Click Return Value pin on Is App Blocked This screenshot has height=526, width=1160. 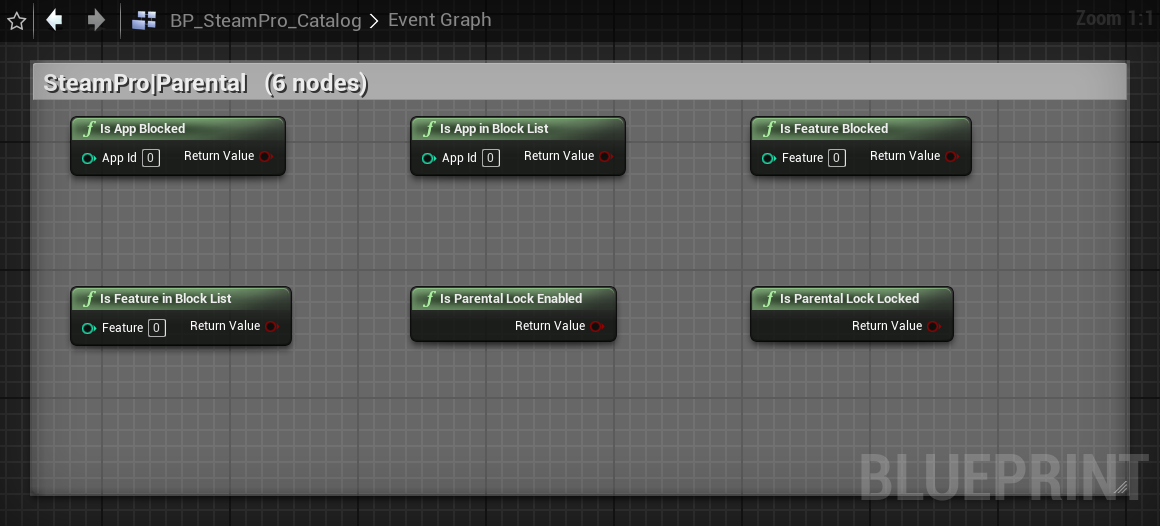266,156
